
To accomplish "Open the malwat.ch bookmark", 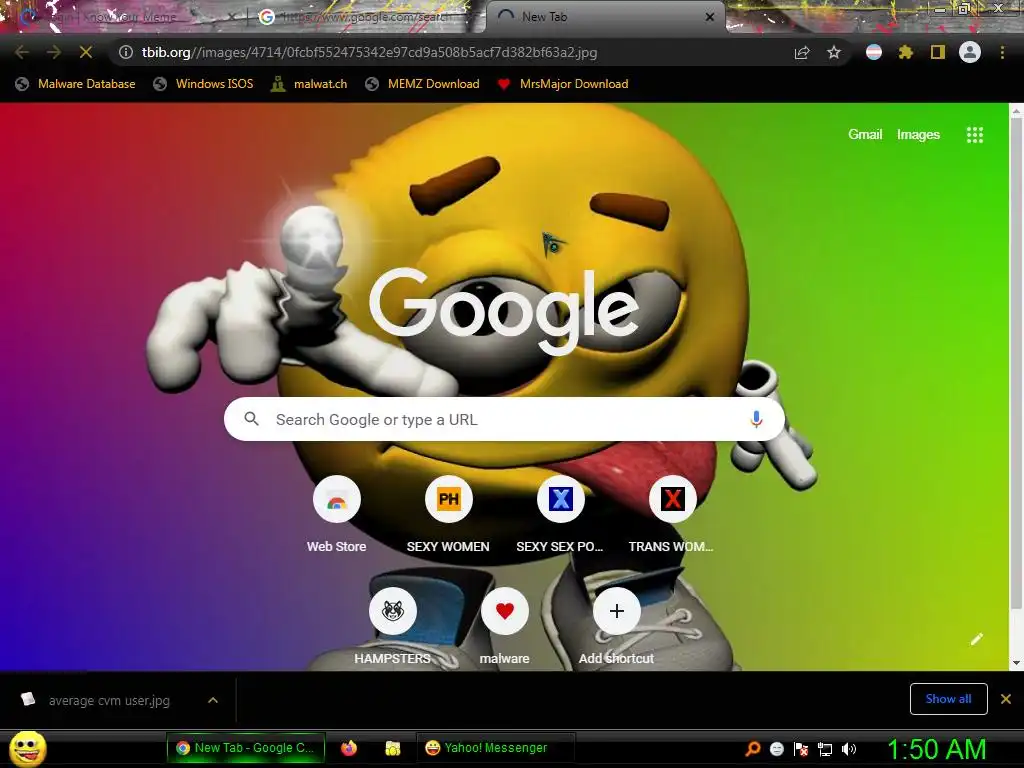I will 310,84.
